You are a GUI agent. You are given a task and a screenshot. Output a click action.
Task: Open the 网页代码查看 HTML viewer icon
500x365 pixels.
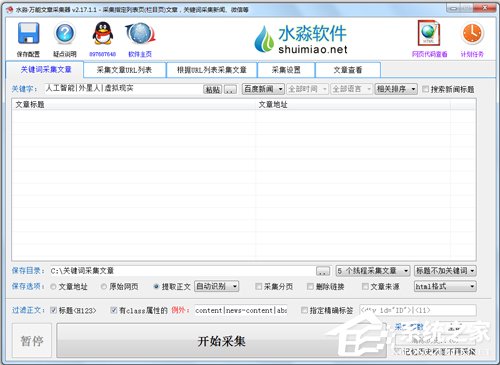[x=429, y=33]
